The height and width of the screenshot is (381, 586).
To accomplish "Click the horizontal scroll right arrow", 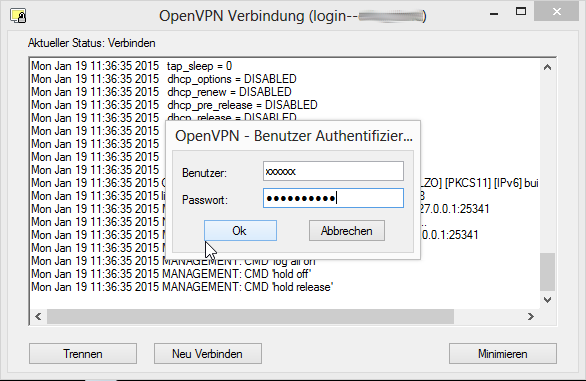I will [x=531, y=317].
